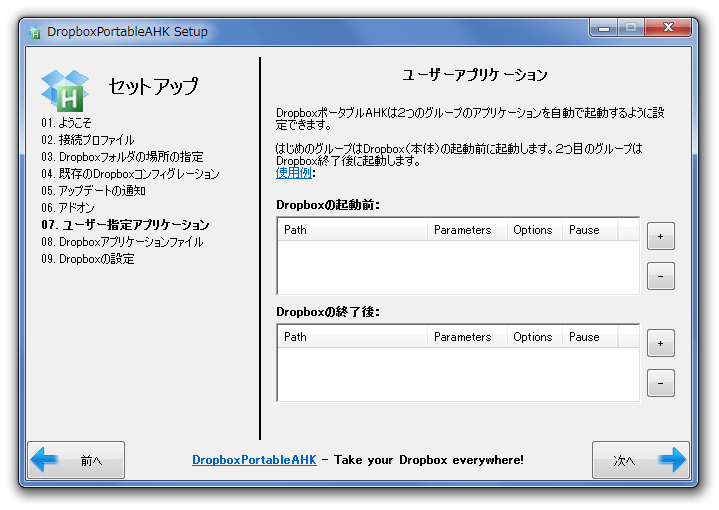This screenshot has height=510, width=719.
Task: Proceed with the 次へ button
Action: tap(641, 460)
